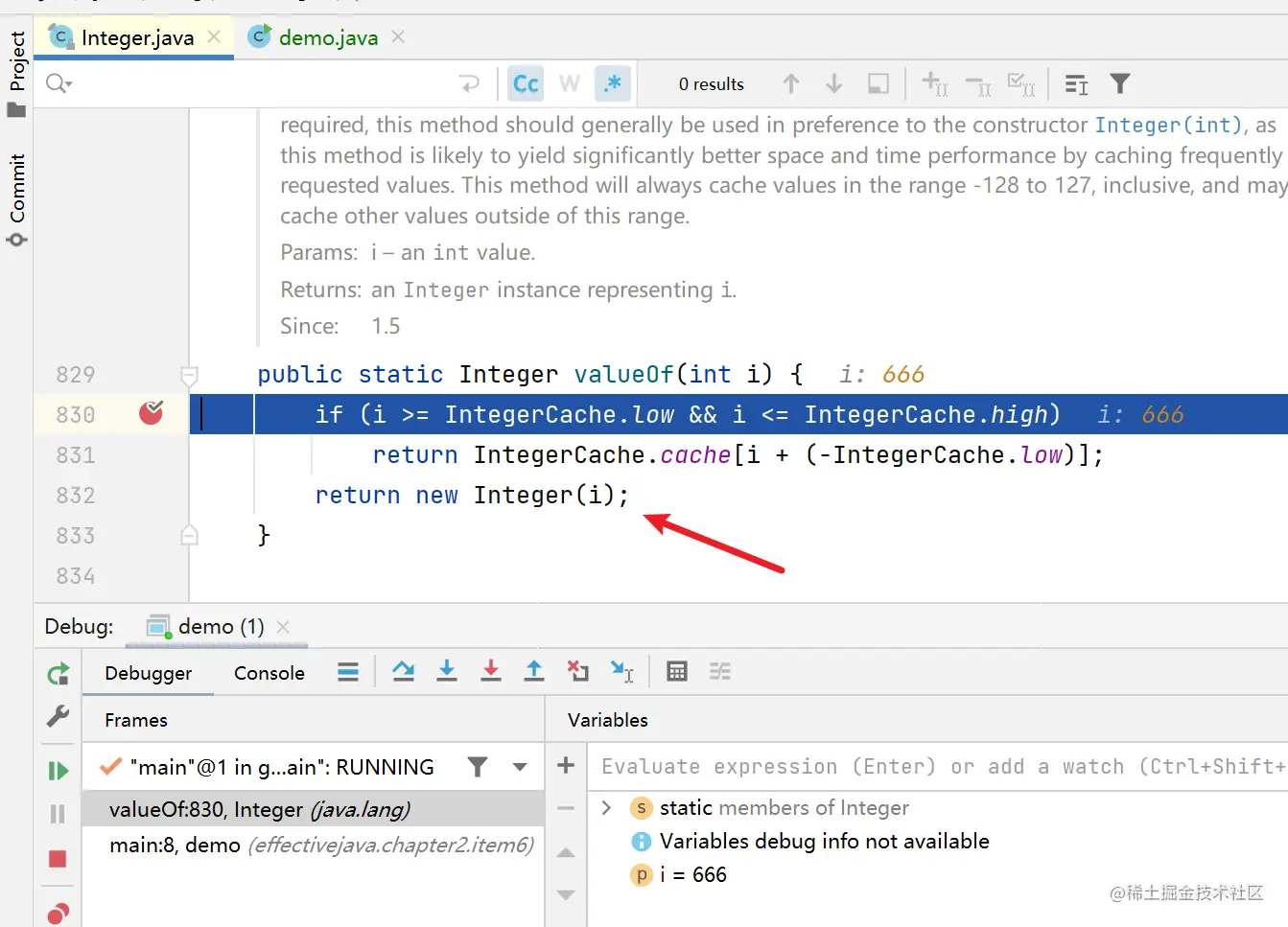Screen dimensions: 1288x927
Task: Trace the current stream chain
Action: (x=720, y=672)
